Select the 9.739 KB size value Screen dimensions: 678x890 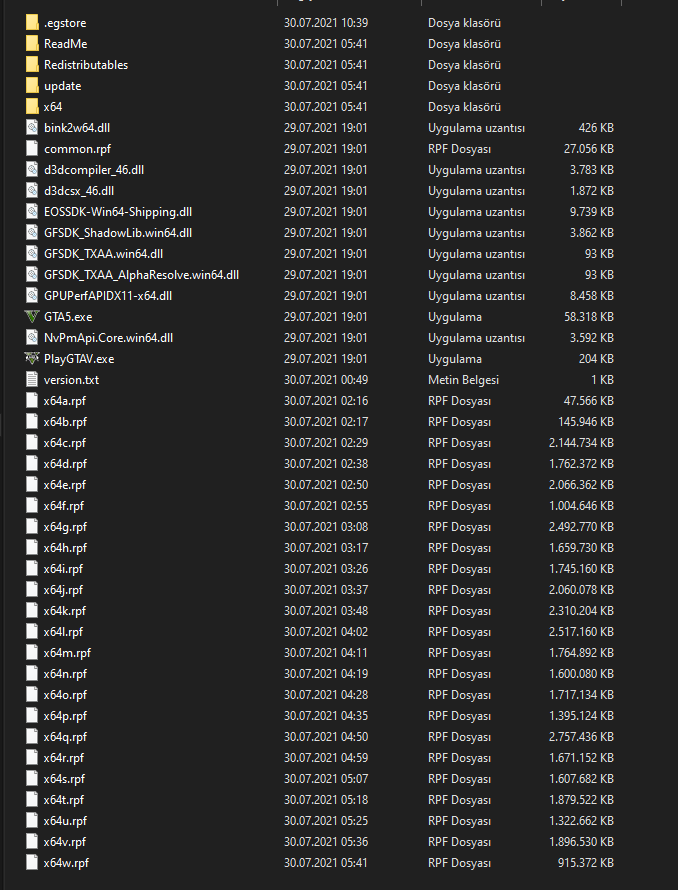coord(592,212)
